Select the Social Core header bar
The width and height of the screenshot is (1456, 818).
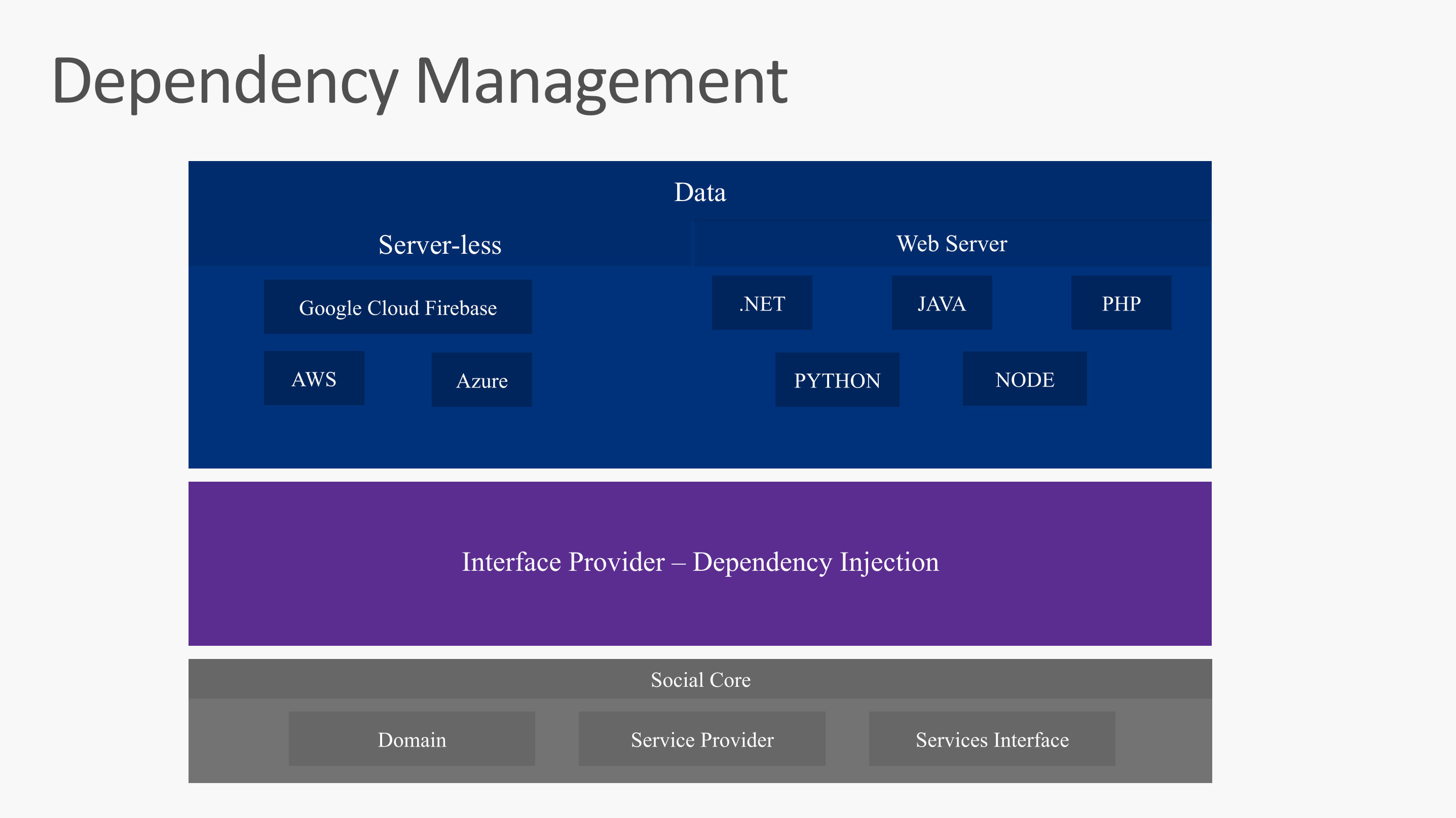(x=700, y=679)
